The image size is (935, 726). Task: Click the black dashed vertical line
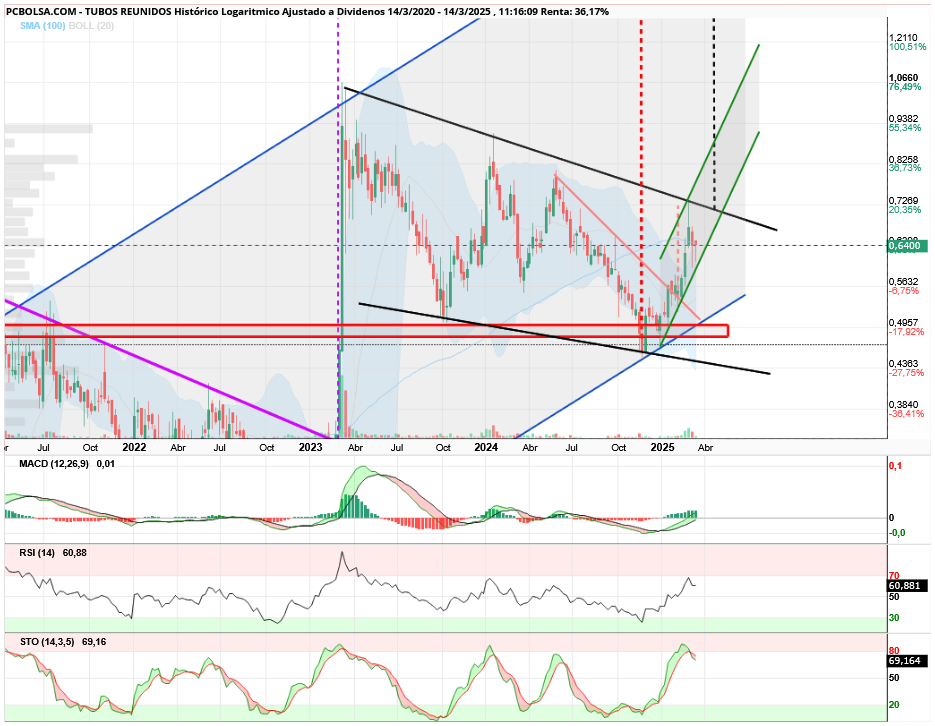(714, 113)
